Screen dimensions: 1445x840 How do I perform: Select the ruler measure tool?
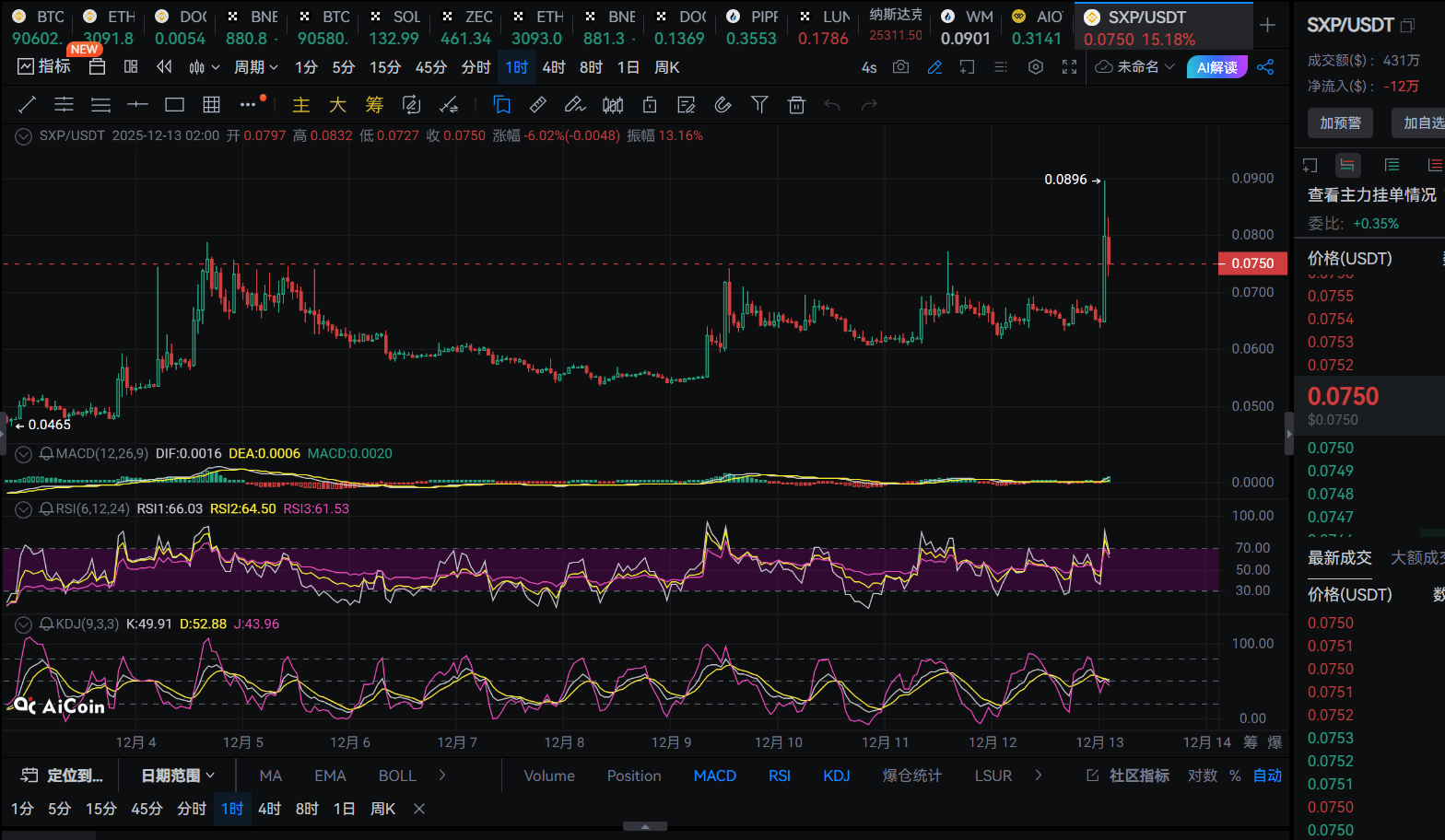pyautogui.click(x=538, y=105)
